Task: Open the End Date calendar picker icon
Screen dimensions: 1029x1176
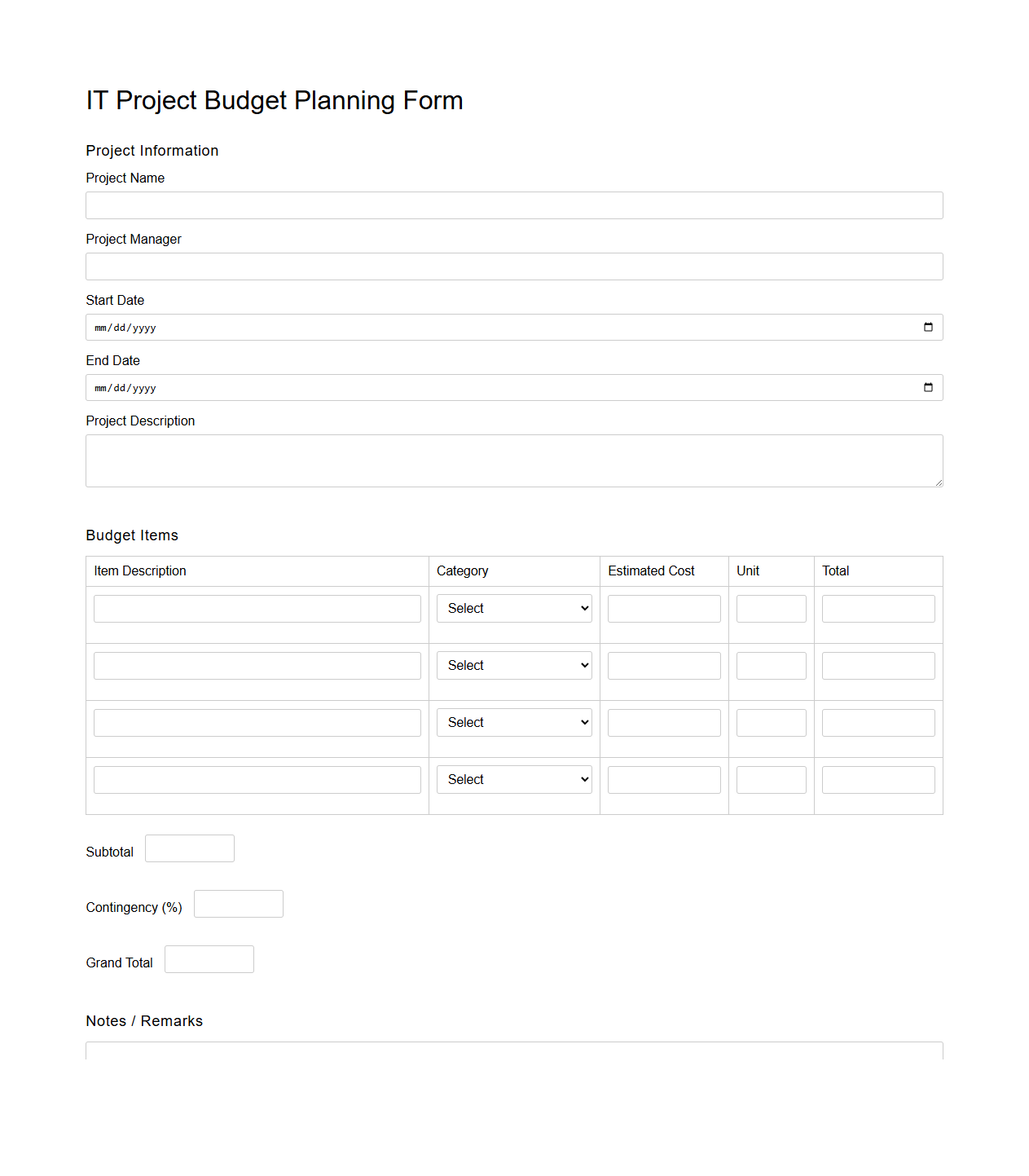Action: click(928, 387)
